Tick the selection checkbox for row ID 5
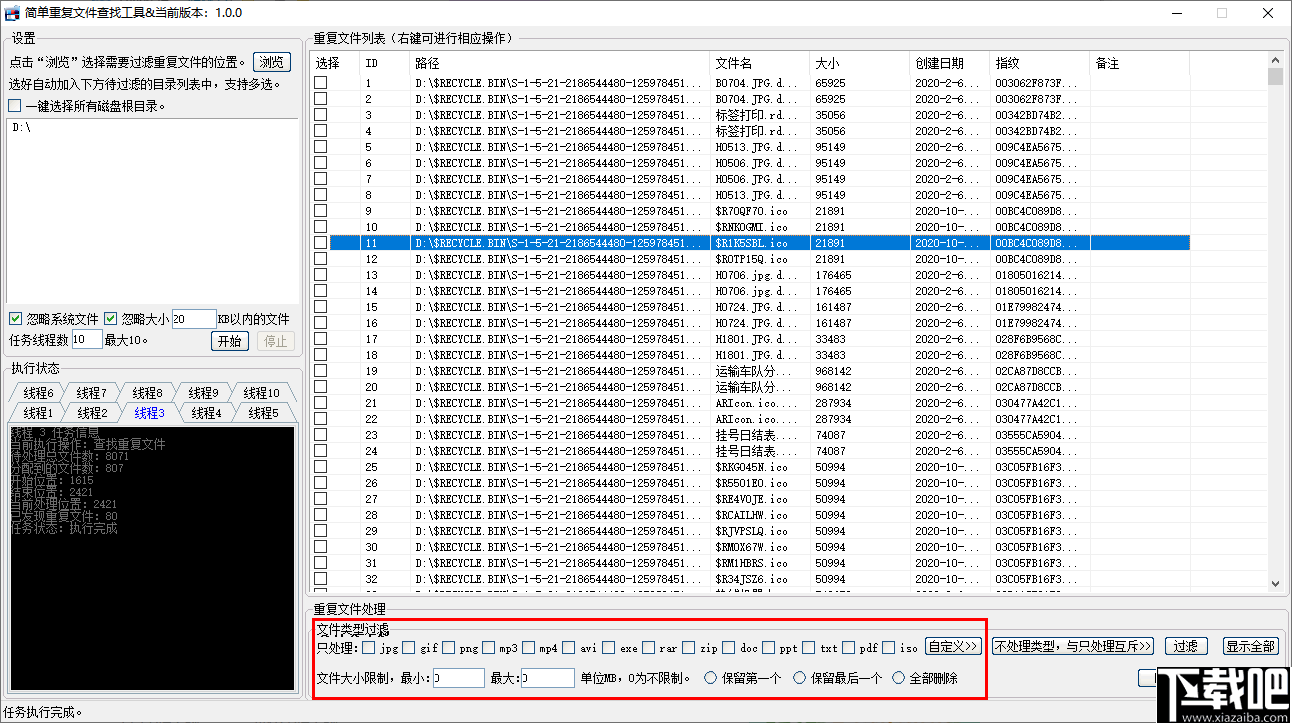The width and height of the screenshot is (1292, 723). tap(321, 147)
